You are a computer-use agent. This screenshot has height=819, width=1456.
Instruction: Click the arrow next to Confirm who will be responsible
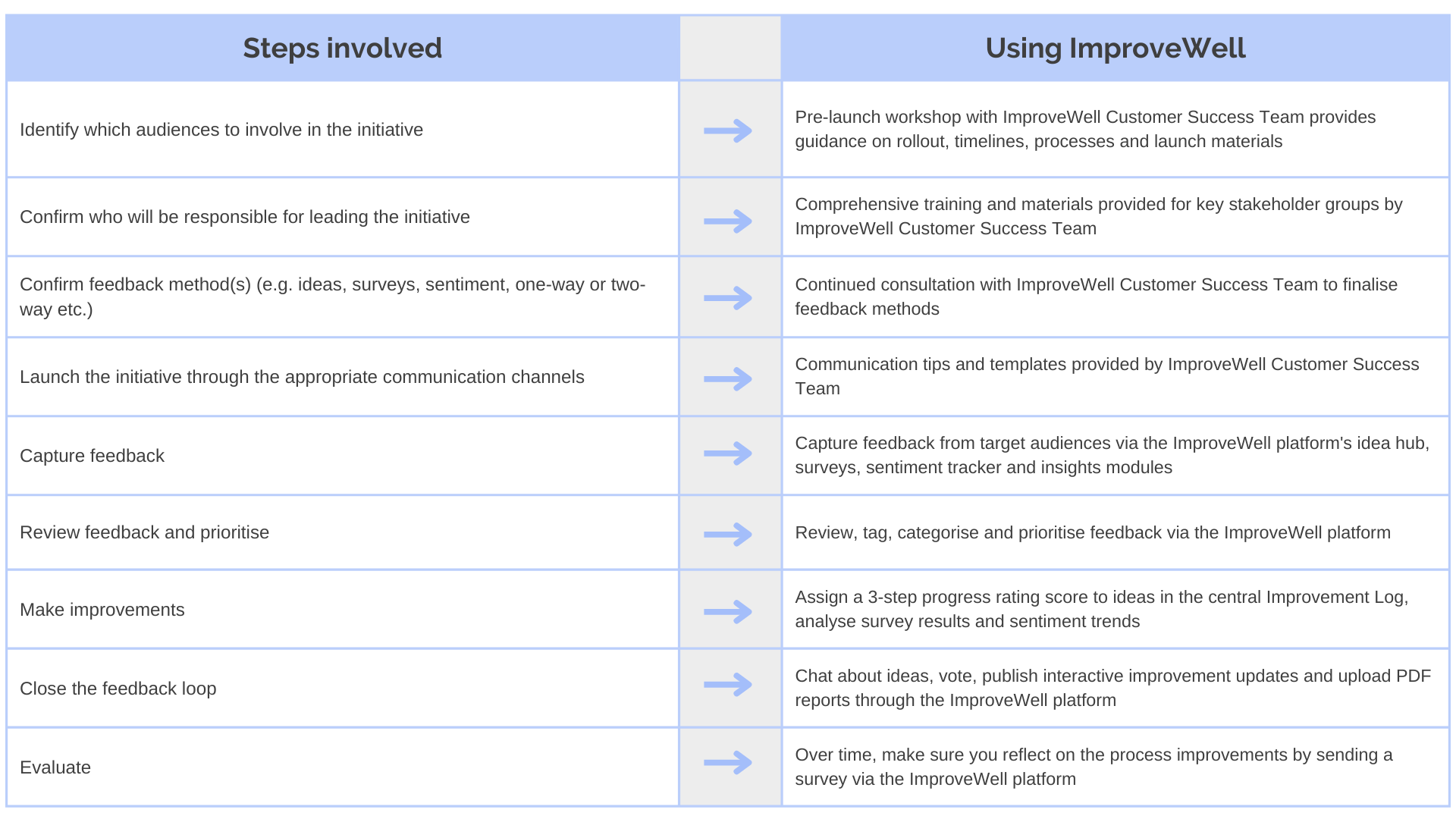pos(728,221)
